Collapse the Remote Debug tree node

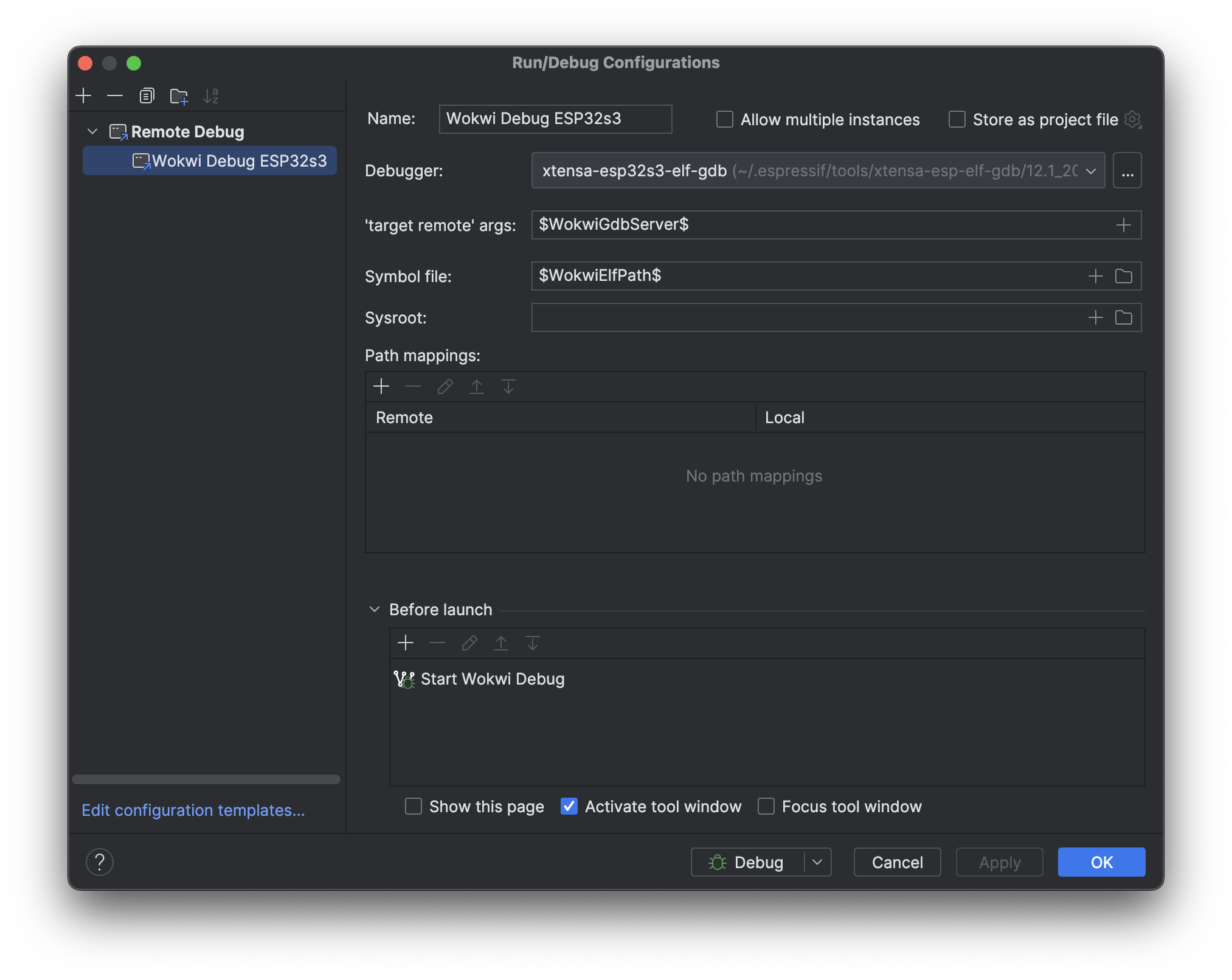coord(92,131)
